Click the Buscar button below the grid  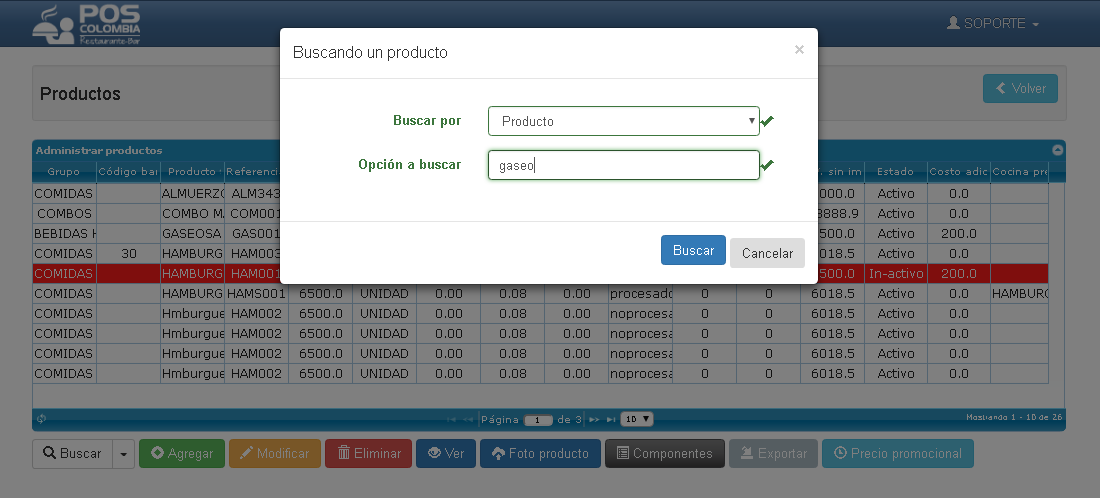pos(72,454)
